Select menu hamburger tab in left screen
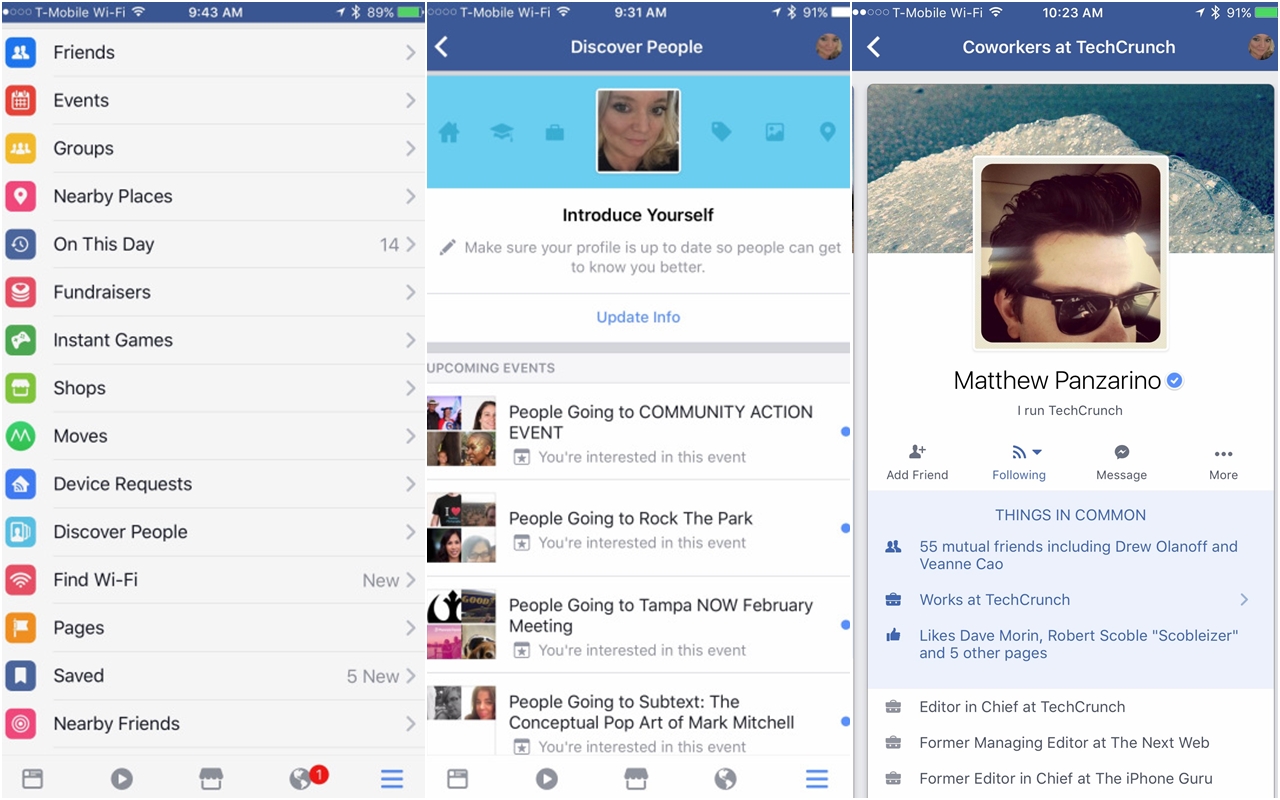Screen dimensions: 1280x800 click(392, 779)
